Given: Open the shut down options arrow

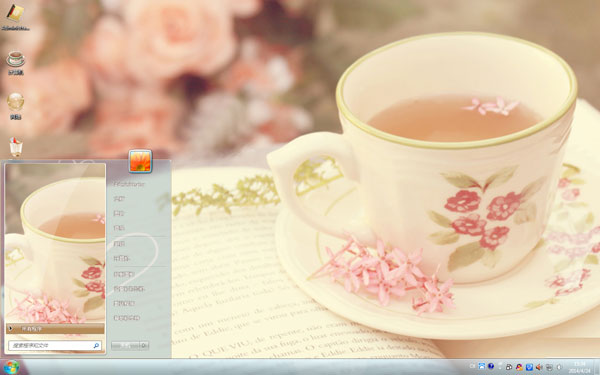Looking at the screenshot, I should click(144, 346).
